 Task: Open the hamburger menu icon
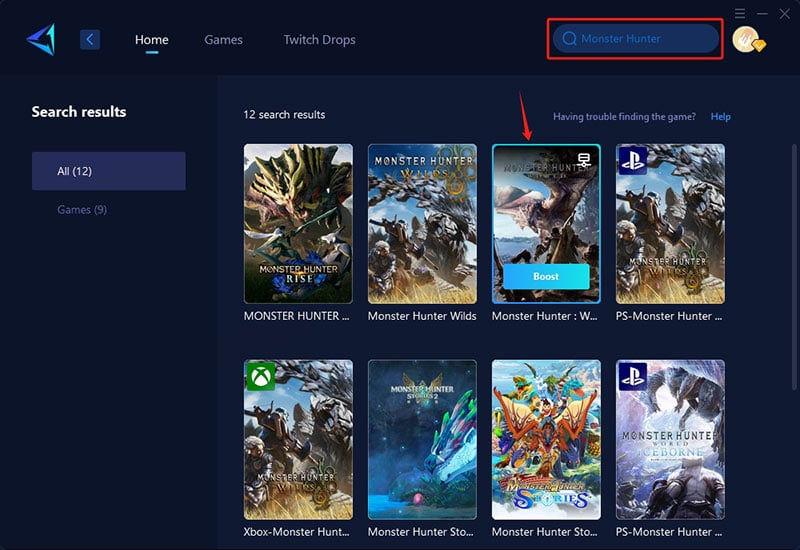(740, 13)
